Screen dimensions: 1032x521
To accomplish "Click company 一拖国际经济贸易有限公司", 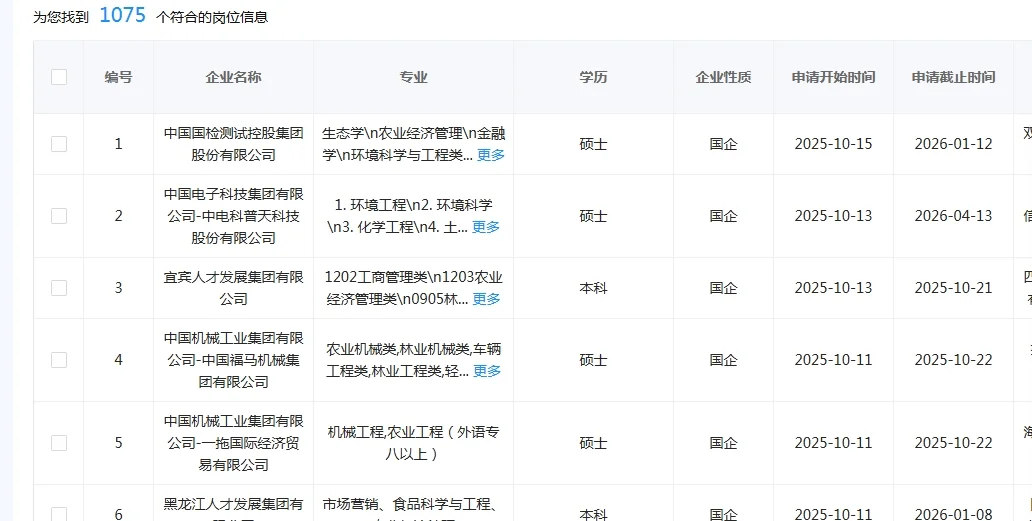I will [234, 443].
